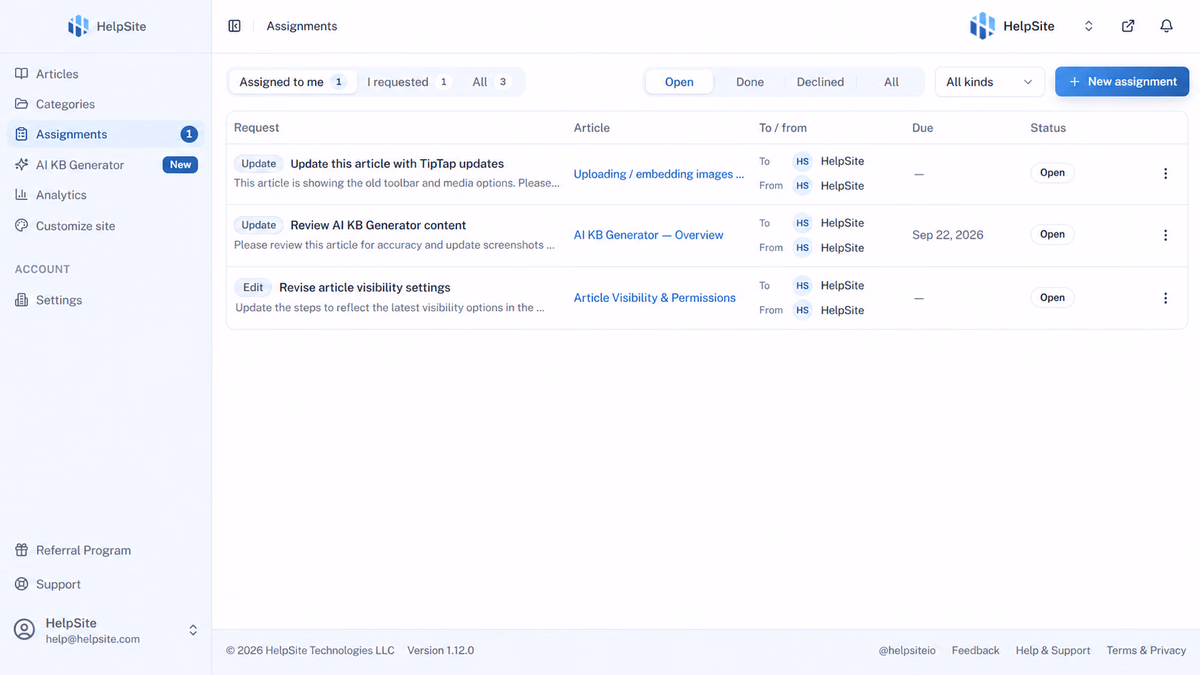Click the Sep 22, 2026 due date
The height and width of the screenshot is (675, 1200).
[x=947, y=235]
